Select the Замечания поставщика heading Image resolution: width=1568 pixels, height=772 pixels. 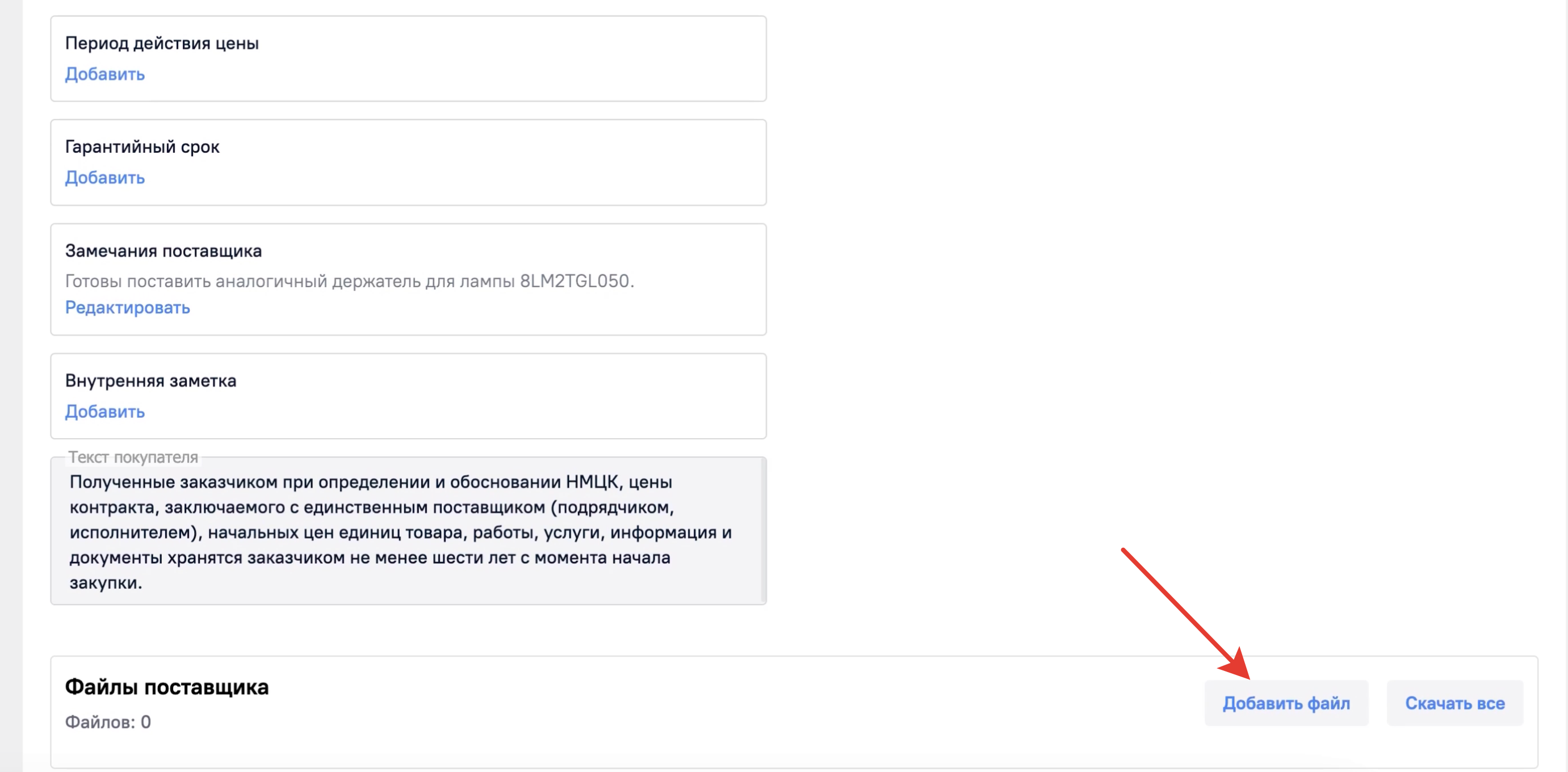(163, 251)
